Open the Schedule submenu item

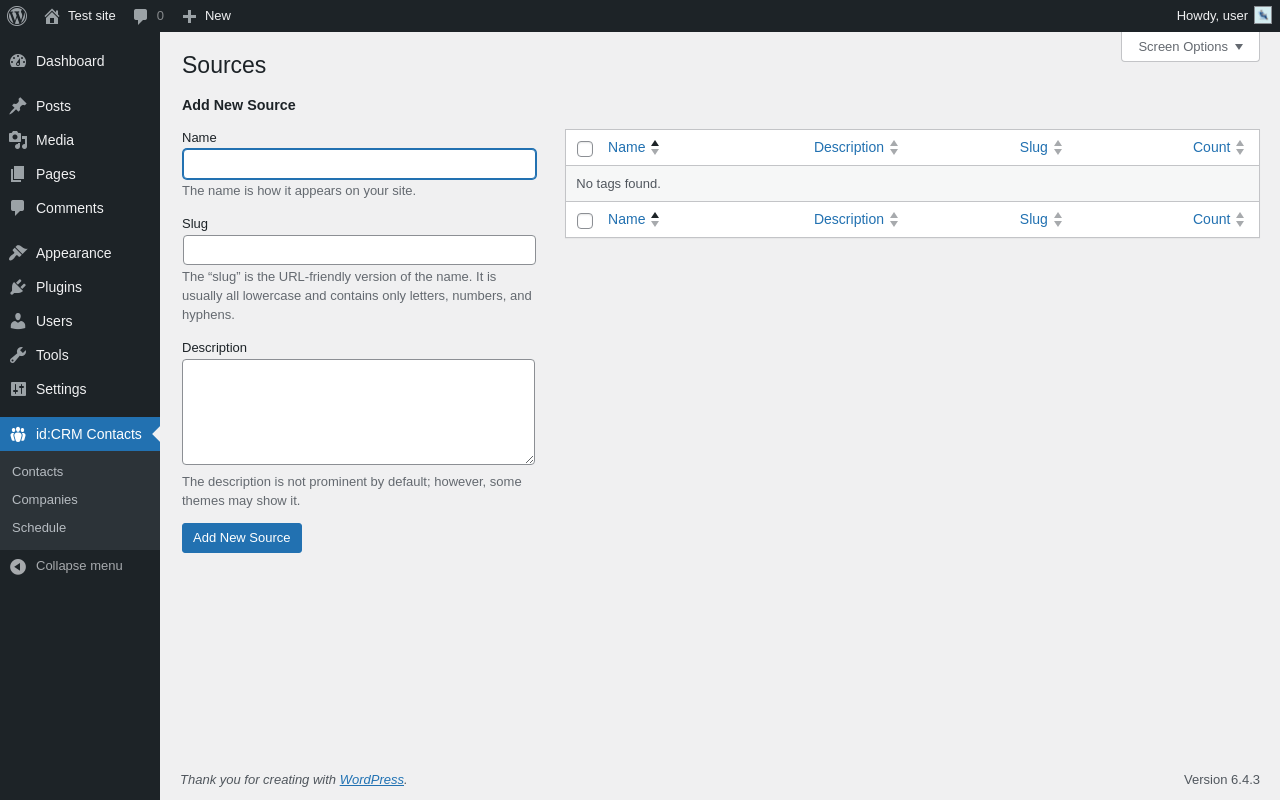39,528
